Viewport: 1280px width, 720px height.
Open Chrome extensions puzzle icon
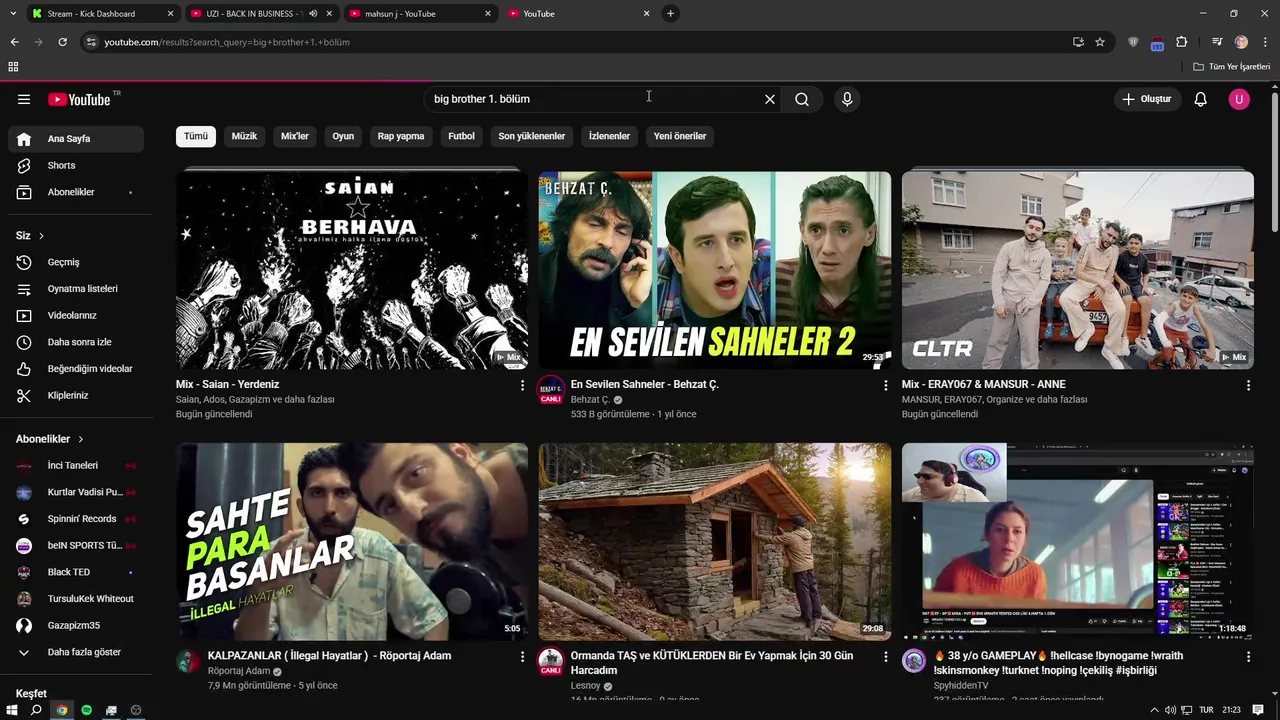point(1181,42)
